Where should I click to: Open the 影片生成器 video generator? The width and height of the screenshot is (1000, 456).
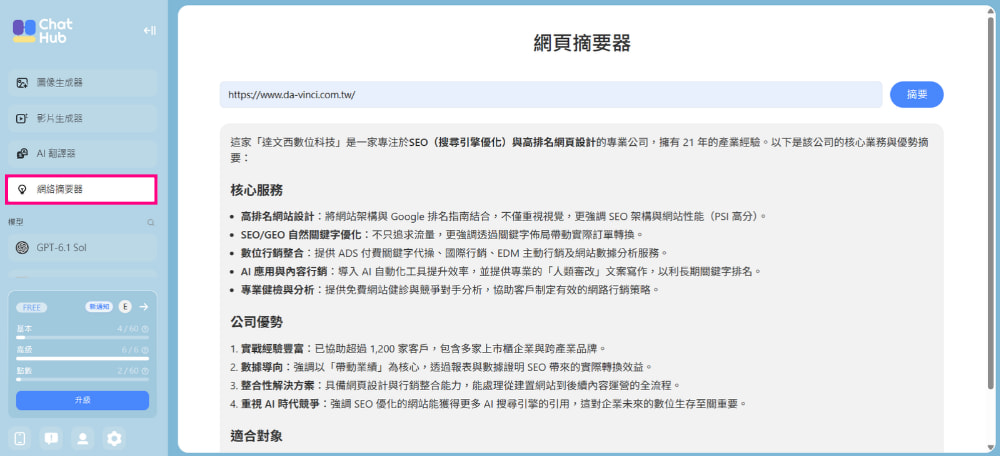[82, 119]
